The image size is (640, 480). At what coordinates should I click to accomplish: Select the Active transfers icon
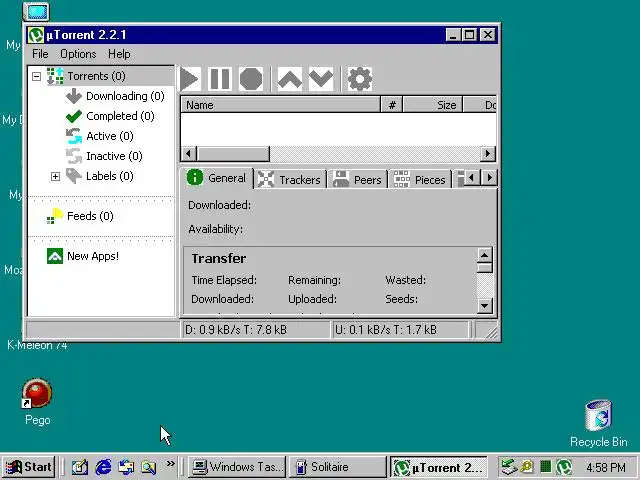tap(74, 136)
